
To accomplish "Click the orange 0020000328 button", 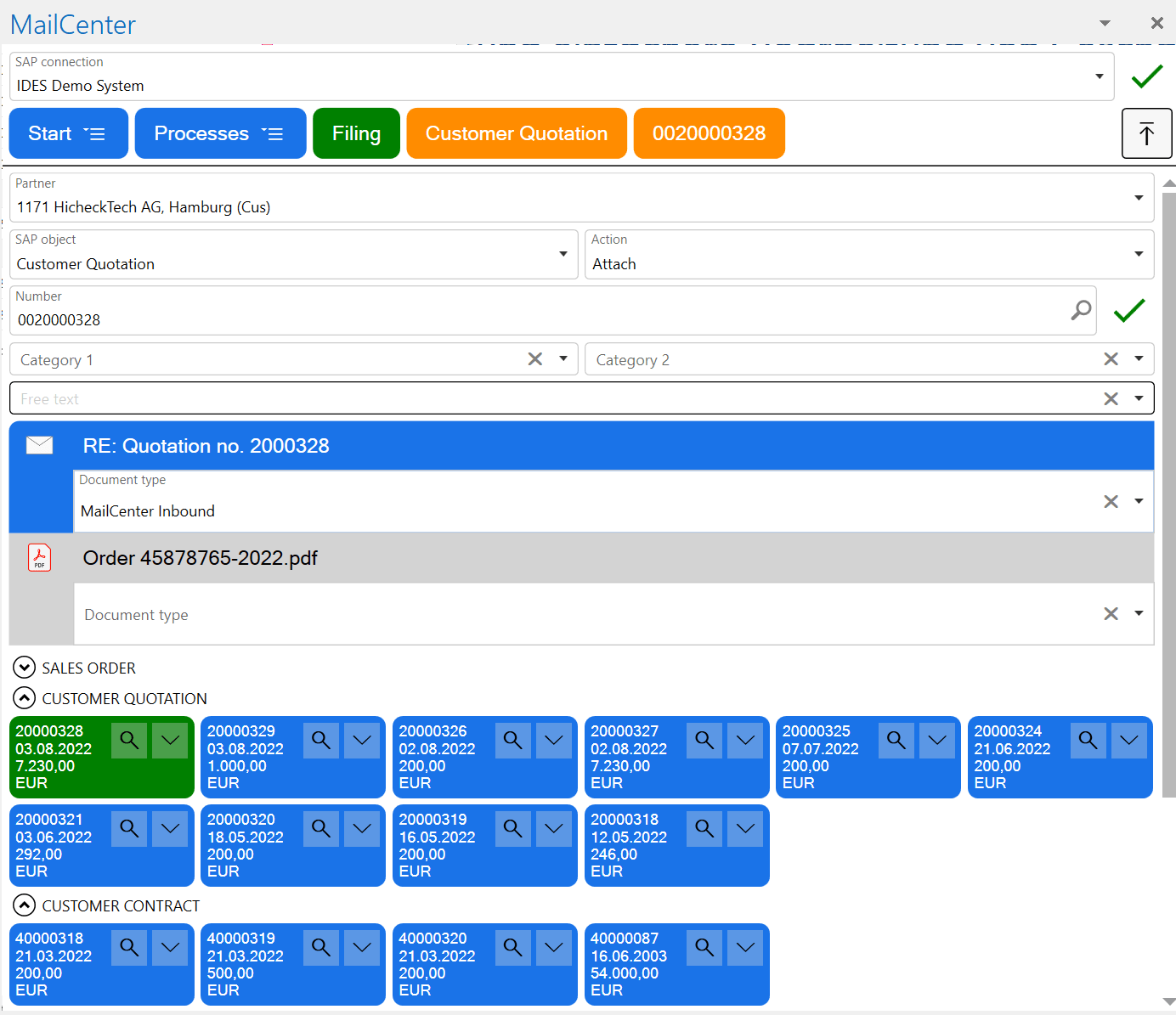I will click(x=709, y=133).
